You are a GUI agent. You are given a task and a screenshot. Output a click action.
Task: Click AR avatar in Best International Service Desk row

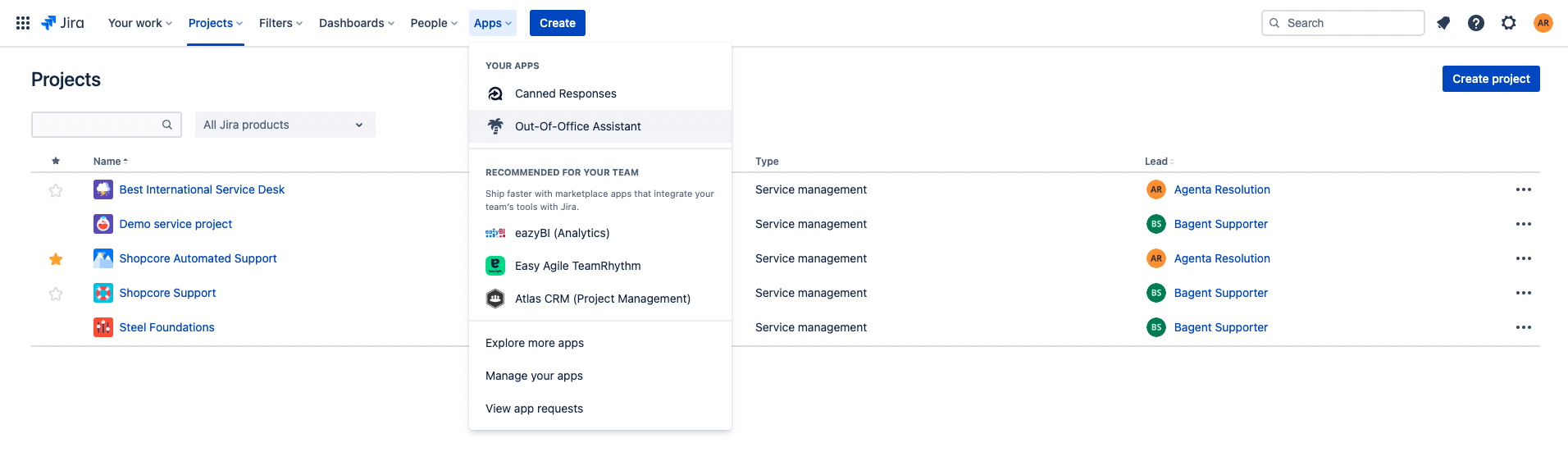tap(1156, 189)
